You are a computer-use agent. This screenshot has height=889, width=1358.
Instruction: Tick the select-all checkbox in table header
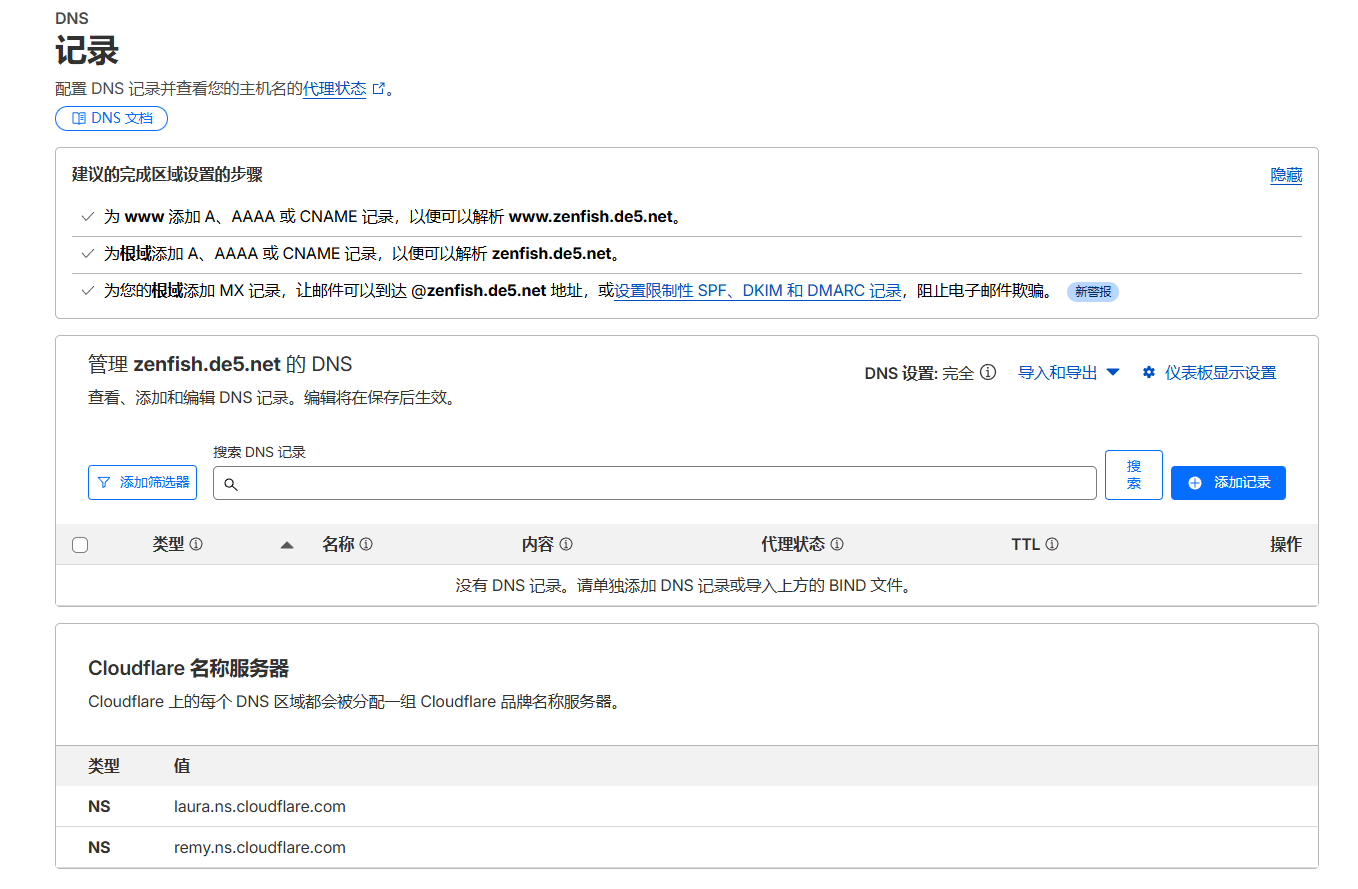coord(80,545)
